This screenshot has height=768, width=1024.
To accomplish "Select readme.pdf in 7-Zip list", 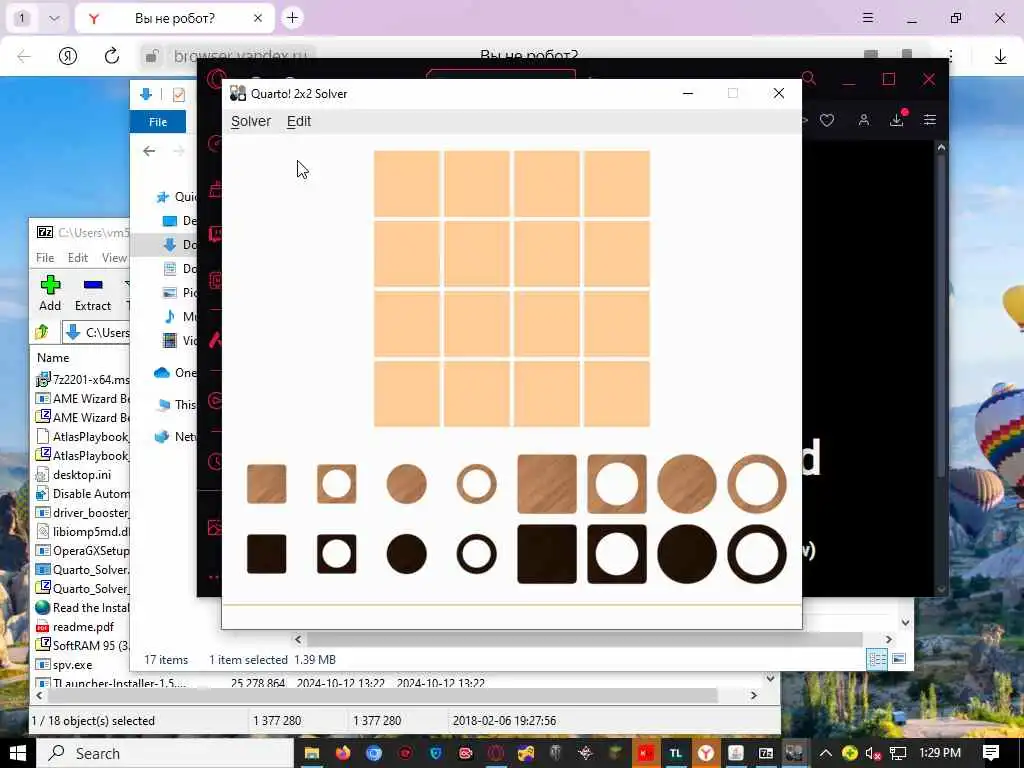I will [x=84, y=627].
